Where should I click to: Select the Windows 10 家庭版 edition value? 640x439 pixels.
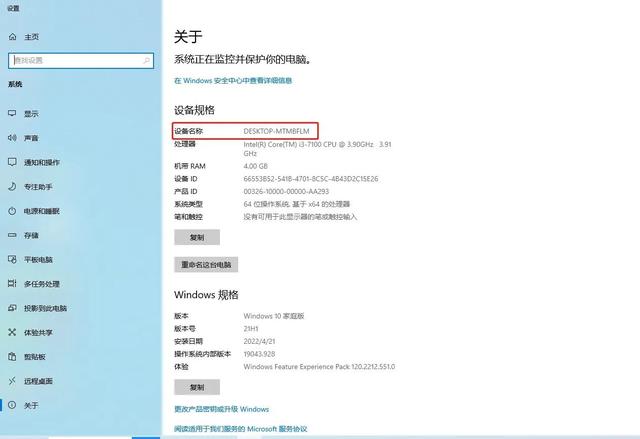coord(274,316)
